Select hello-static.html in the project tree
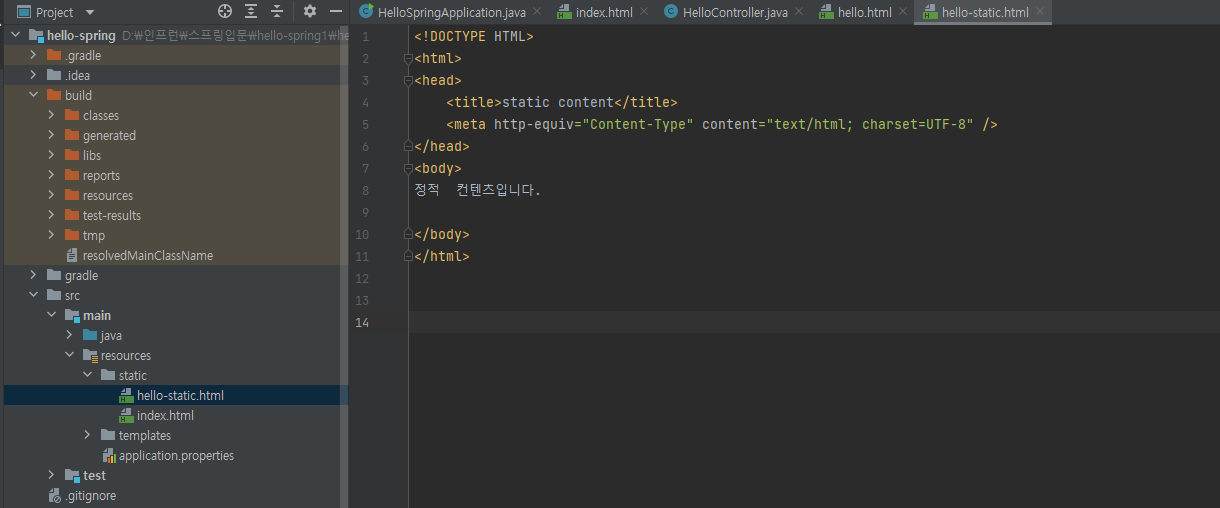Screen dimensions: 1220x508 coord(180,395)
